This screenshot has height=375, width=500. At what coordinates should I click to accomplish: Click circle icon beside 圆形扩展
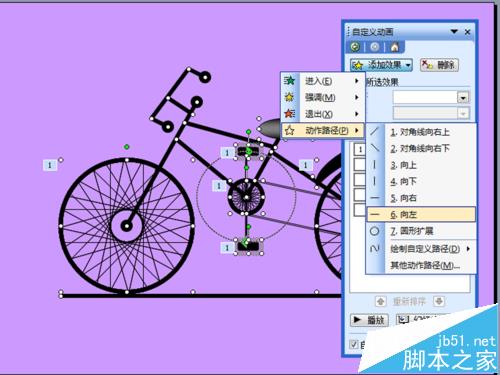click(375, 231)
